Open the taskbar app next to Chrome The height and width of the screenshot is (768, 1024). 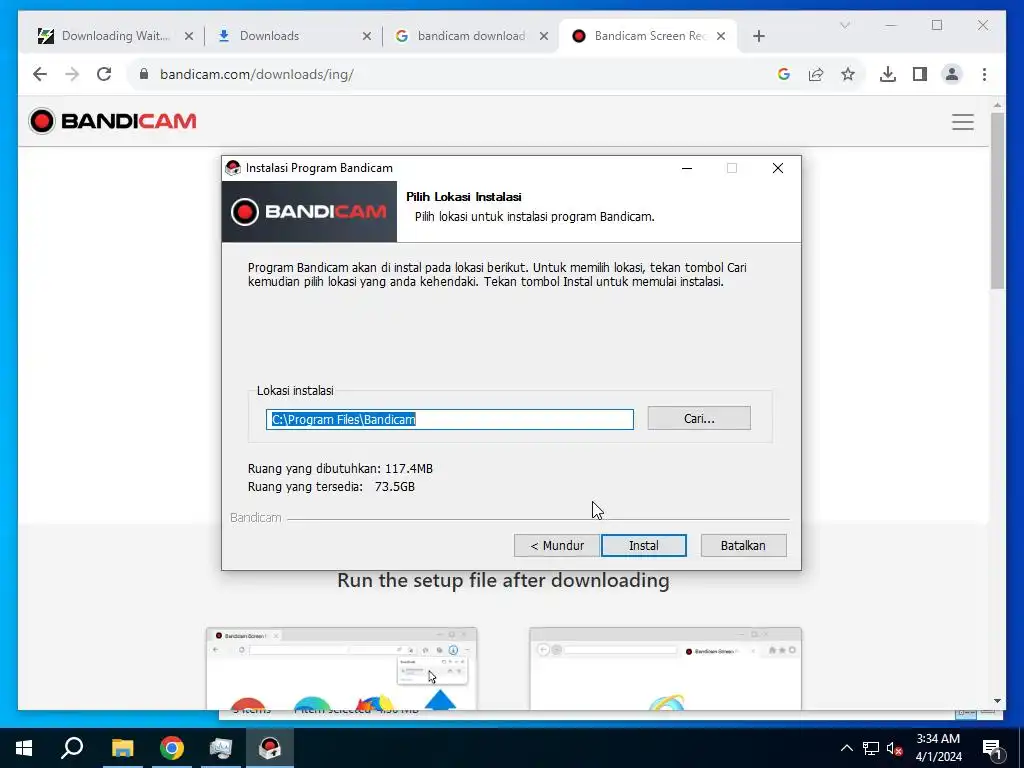click(221, 748)
